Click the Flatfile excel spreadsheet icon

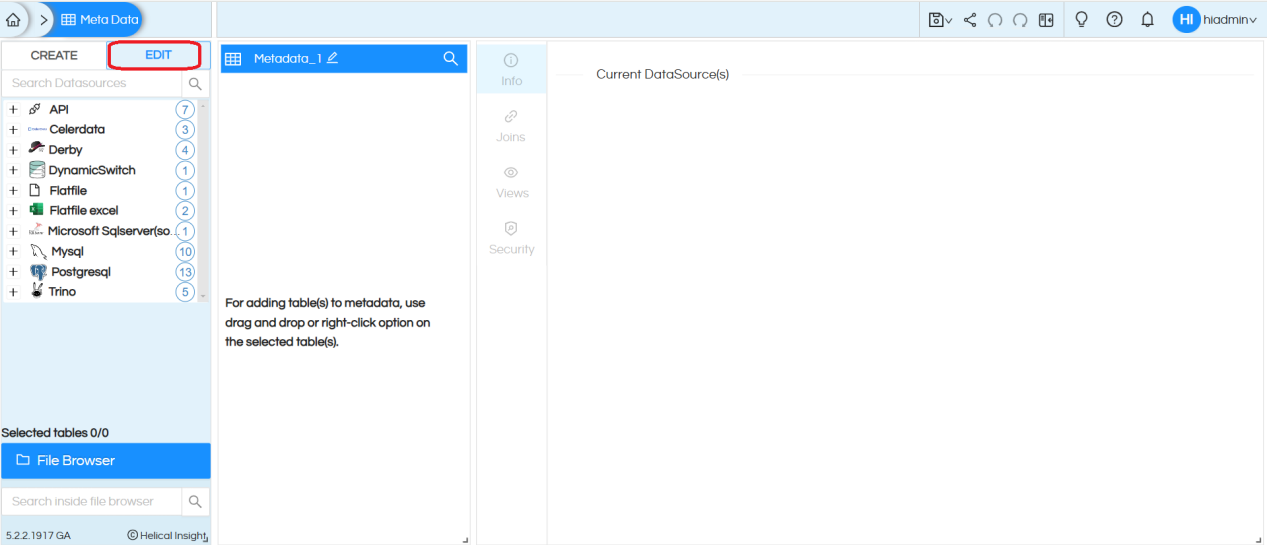[x=37, y=210]
